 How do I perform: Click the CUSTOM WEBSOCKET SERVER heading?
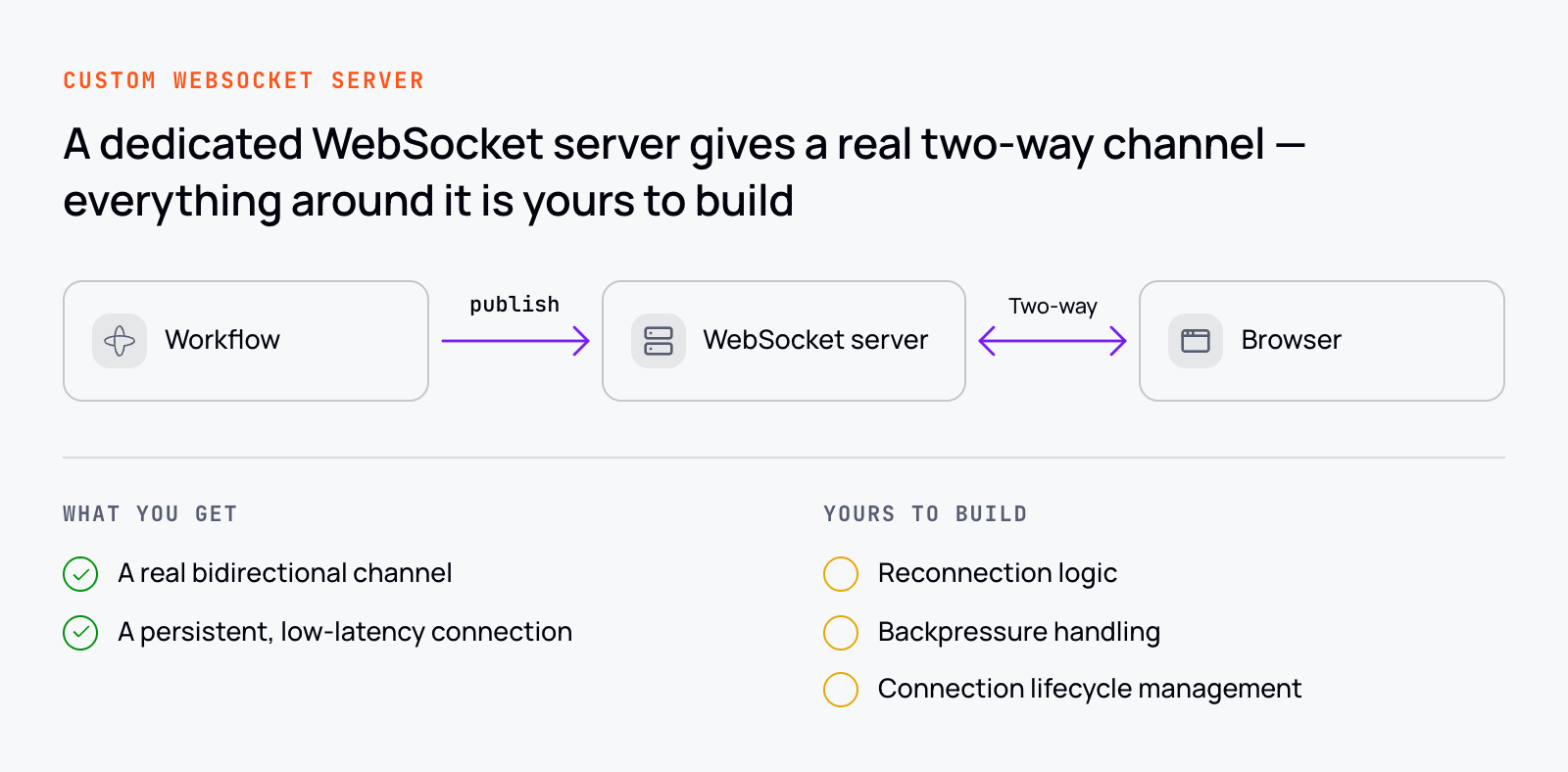(244, 80)
